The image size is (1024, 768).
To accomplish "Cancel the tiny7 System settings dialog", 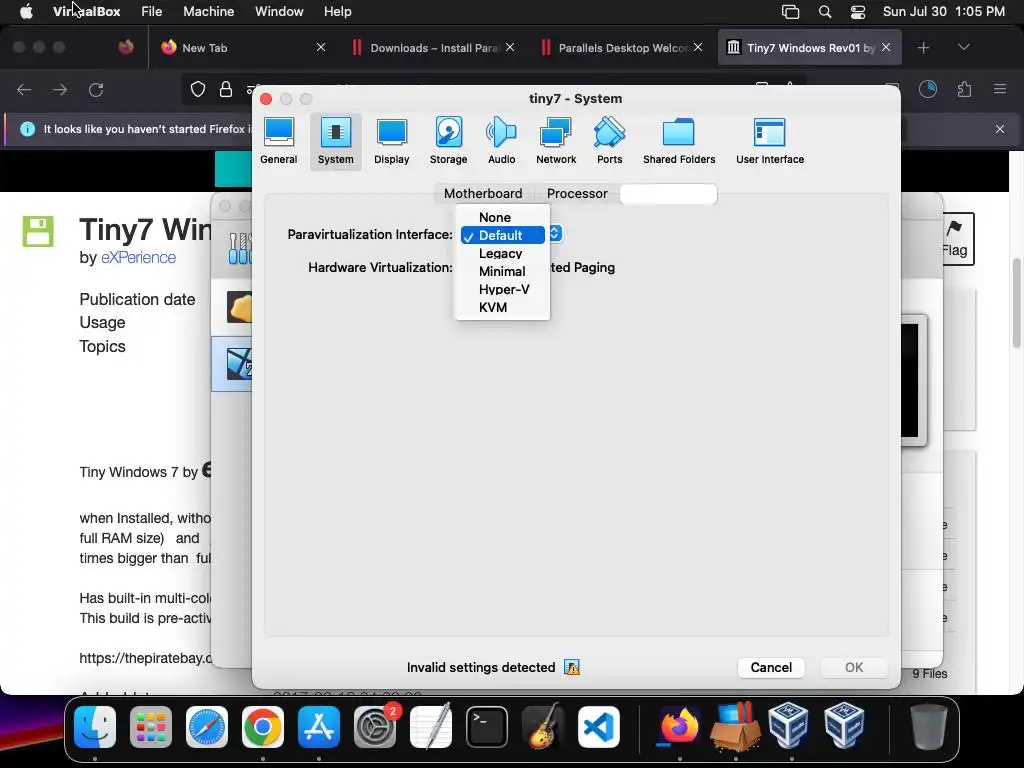I will [771, 667].
